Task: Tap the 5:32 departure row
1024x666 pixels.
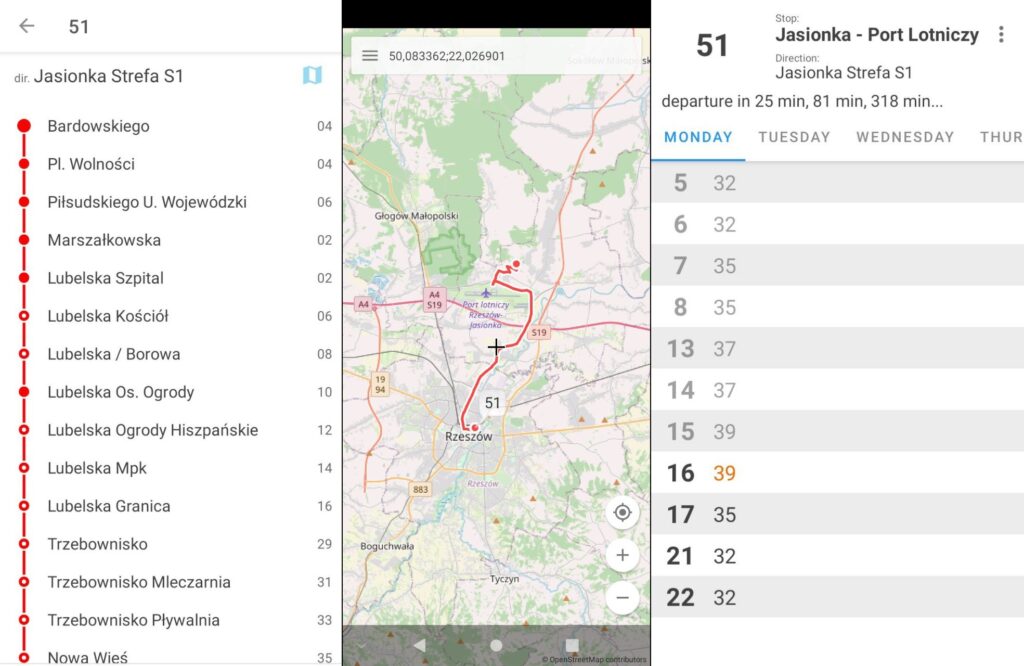Action: pyautogui.click(x=837, y=183)
